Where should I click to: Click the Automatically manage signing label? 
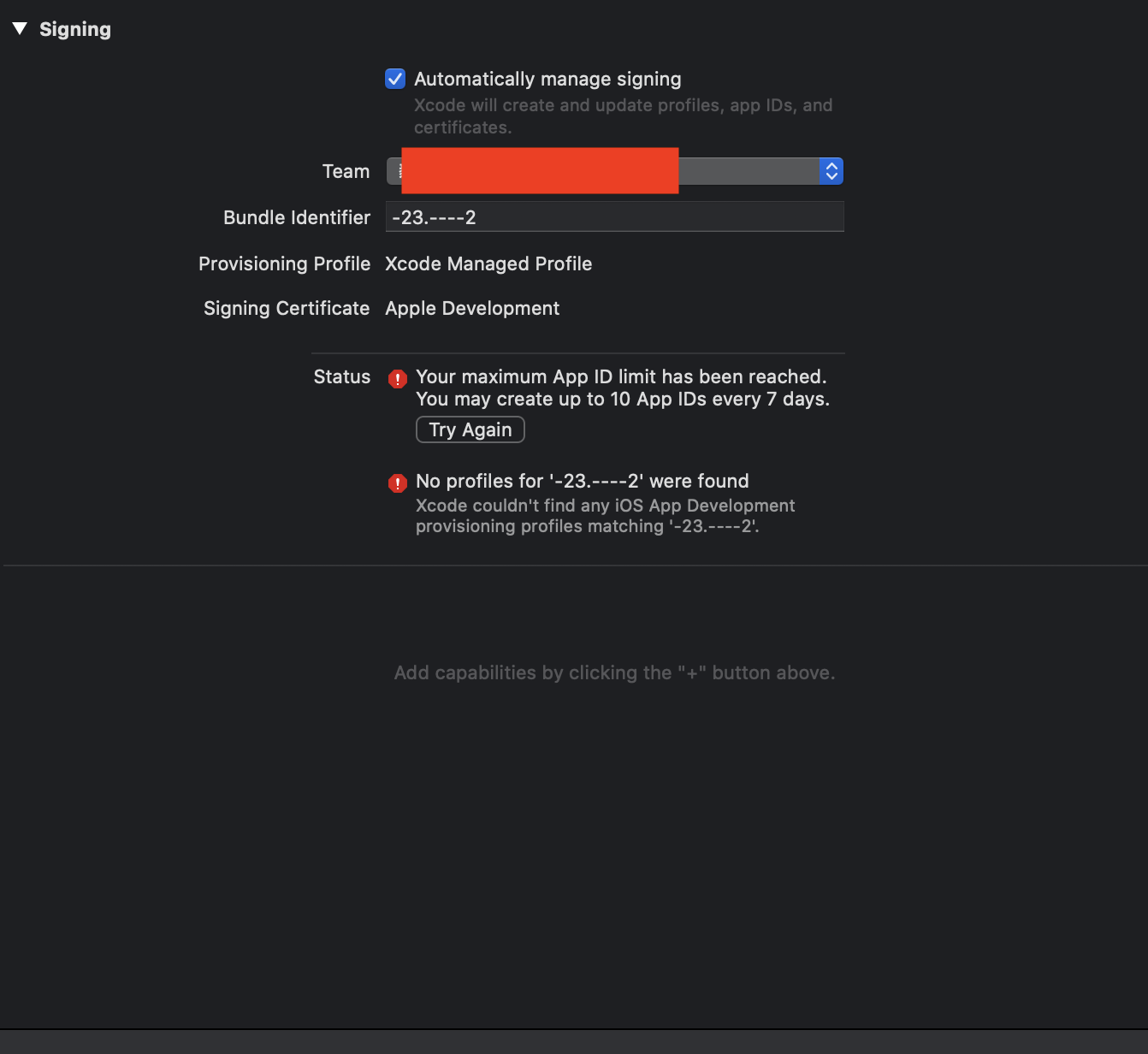547,79
